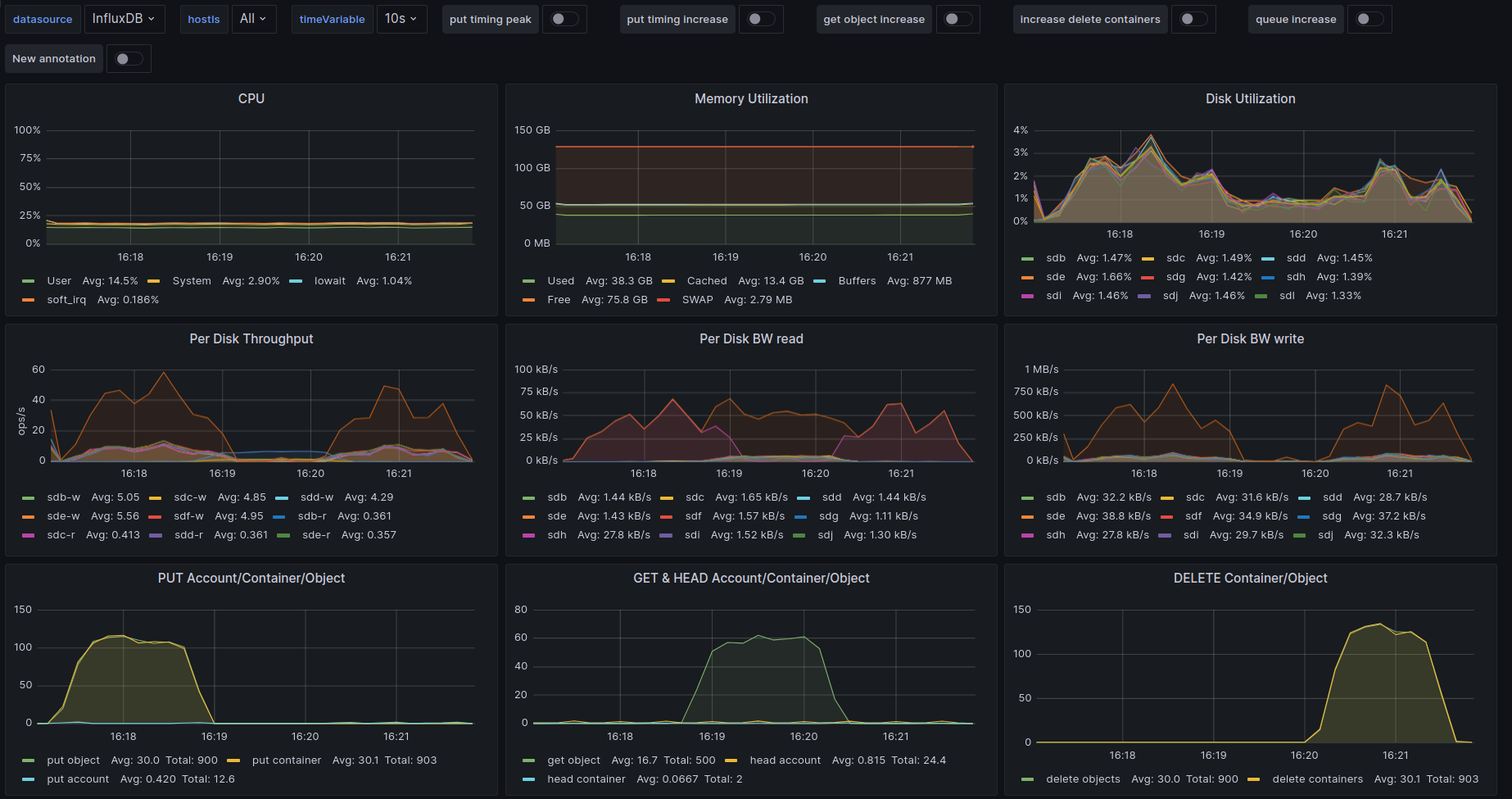Expand the hostIs All dropdown
Image resolution: width=1512 pixels, height=799 pixels.
pyautogui.click(x=252, y=19)
